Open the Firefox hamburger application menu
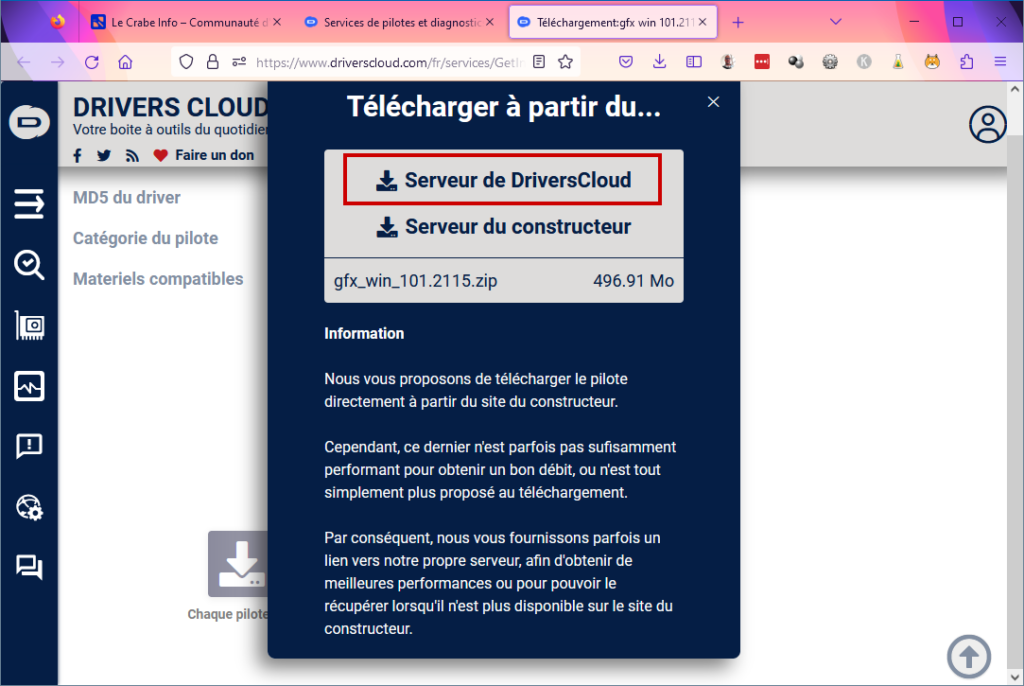 pyautogui.click(x=1000, y=62)
